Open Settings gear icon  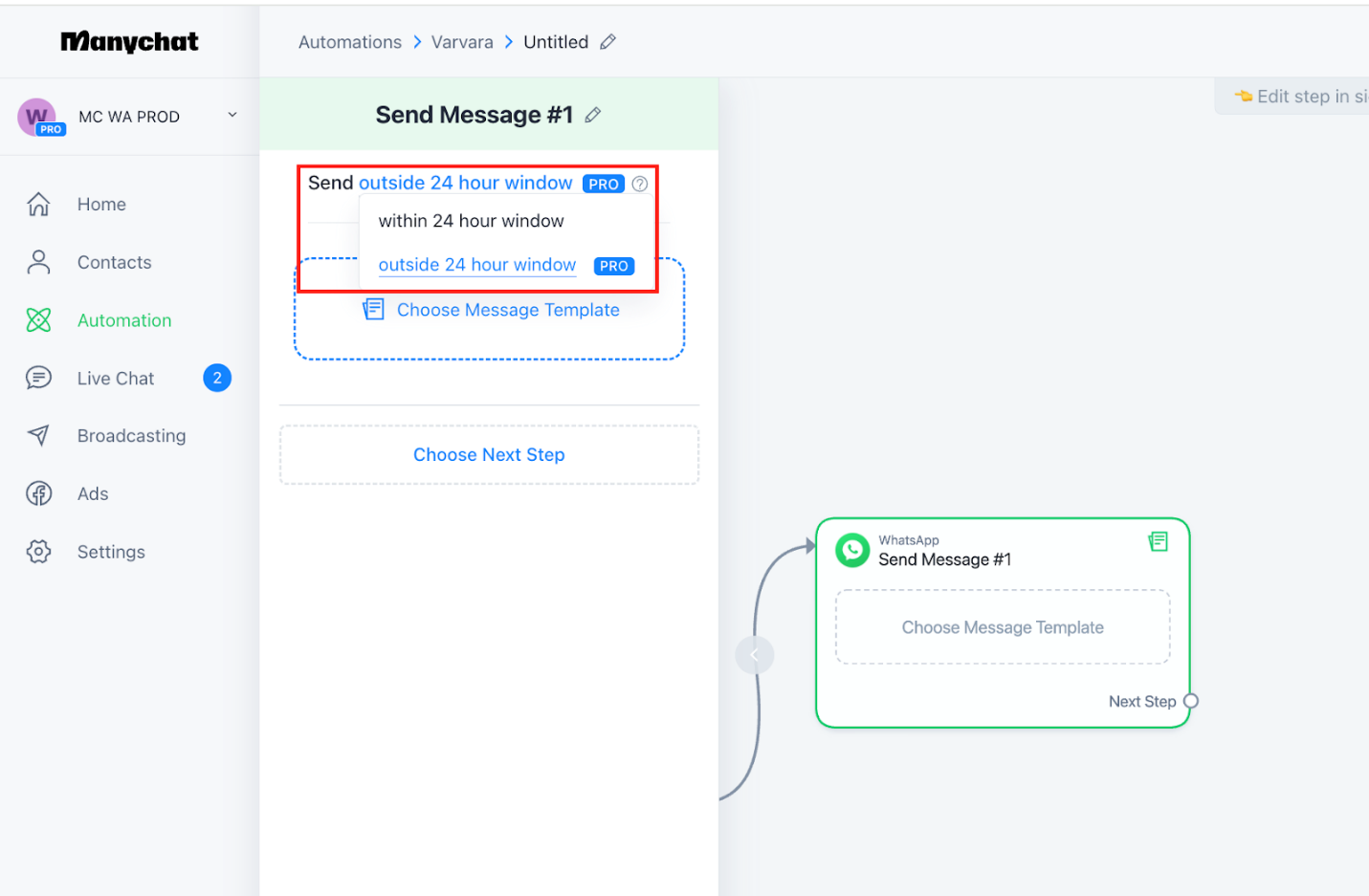tap(38, 552)
